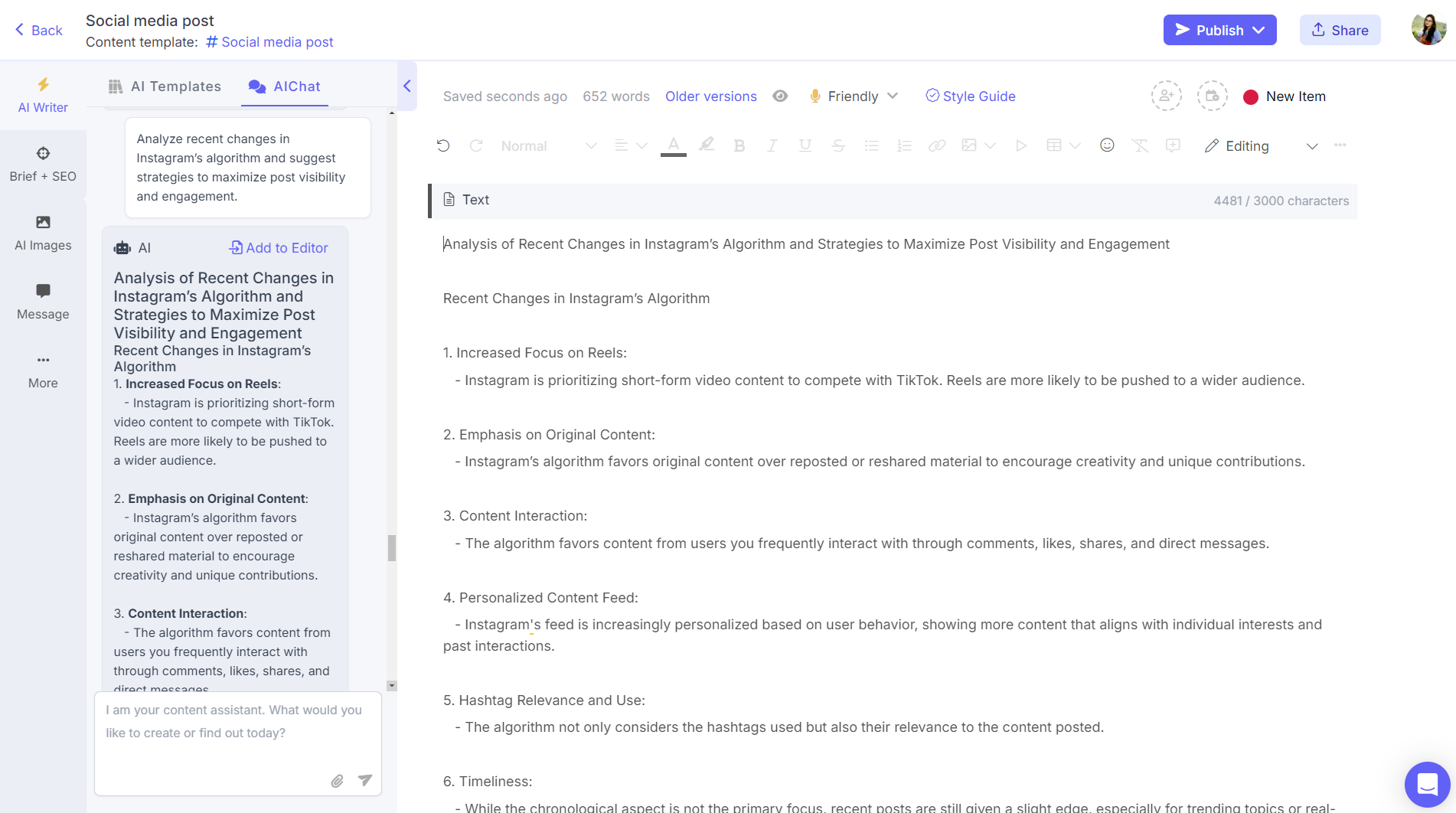Screen dimensions: 1456x813
Task: Open the toolbar overflow ellipsis menu
Action: (1340, 145)
